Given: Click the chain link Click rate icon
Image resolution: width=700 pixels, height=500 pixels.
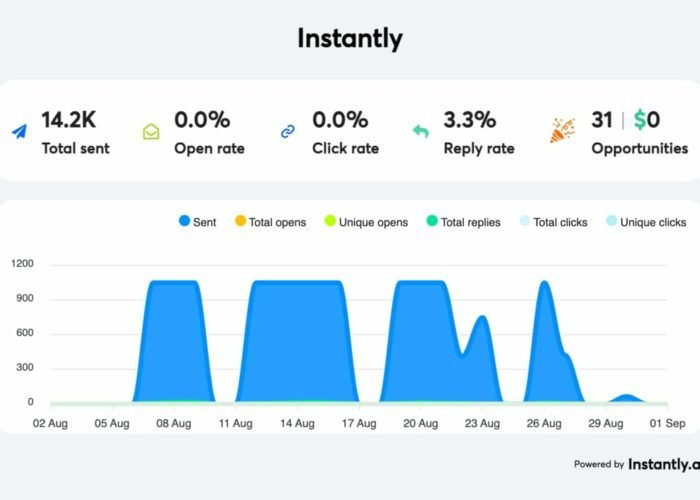Looking at the screenshot, I should coord(288,131).
